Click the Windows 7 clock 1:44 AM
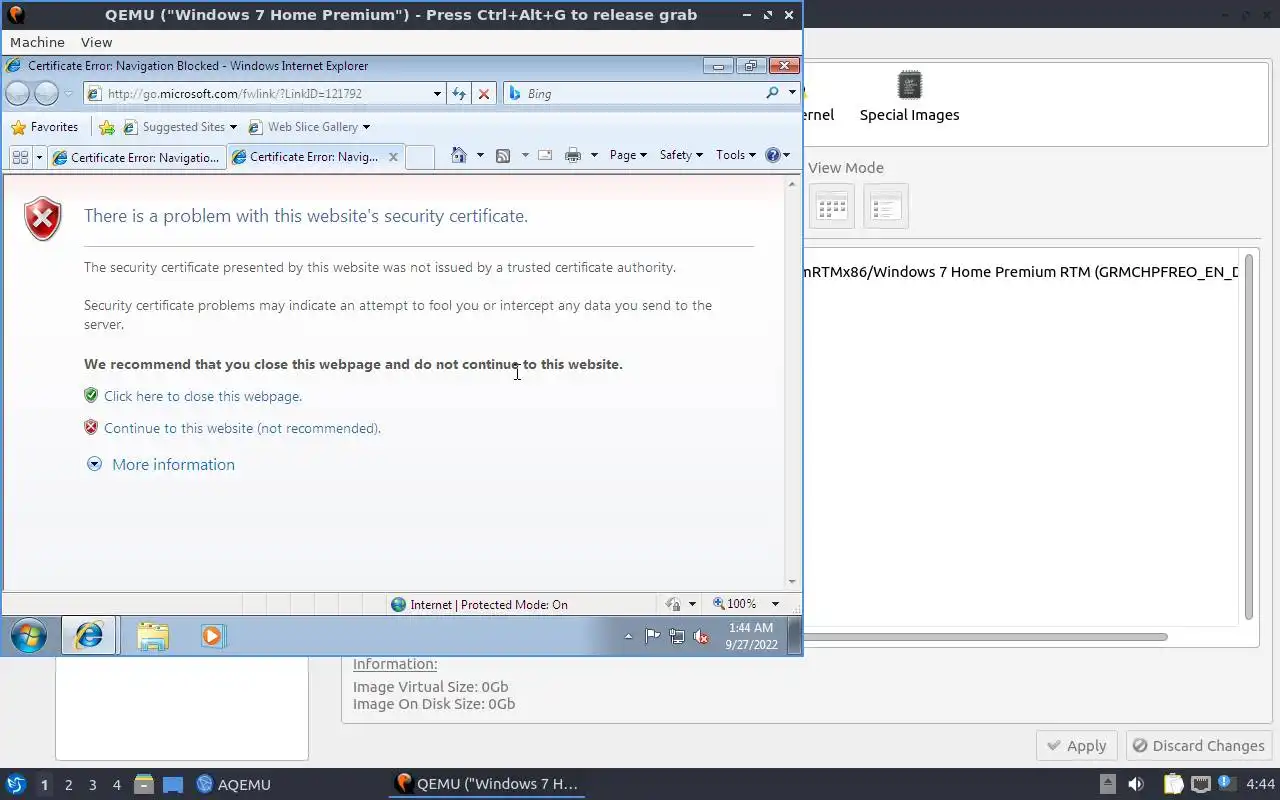The image size is (1280, 800). point(751,628)
